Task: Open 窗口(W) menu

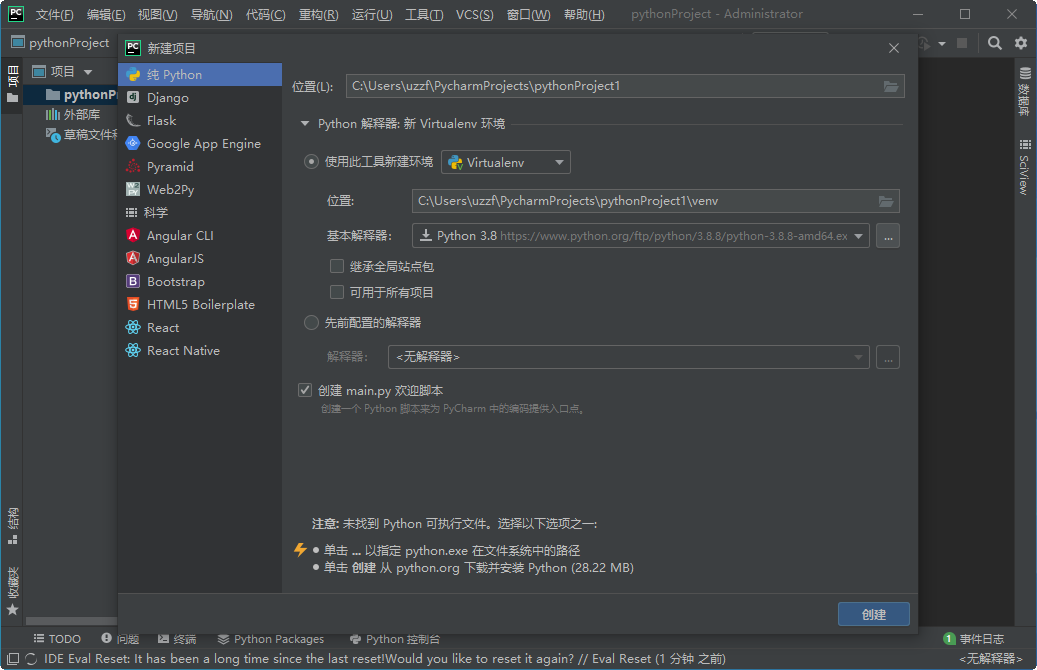Action: 528,14
